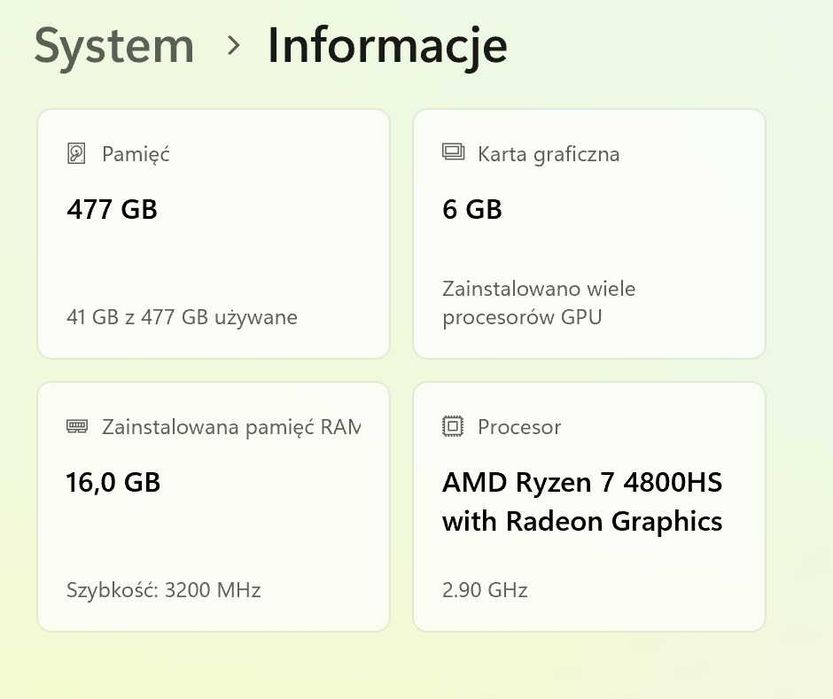Click the 'with Radeon Graphics' text line
Viewport: 833px width, 699px height.
582,521
